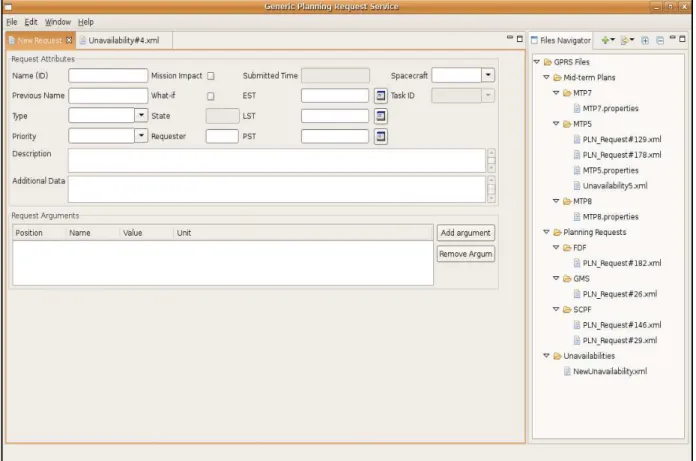
Task: Open the Priority dropdown
Action: click(x=141, y=135)
